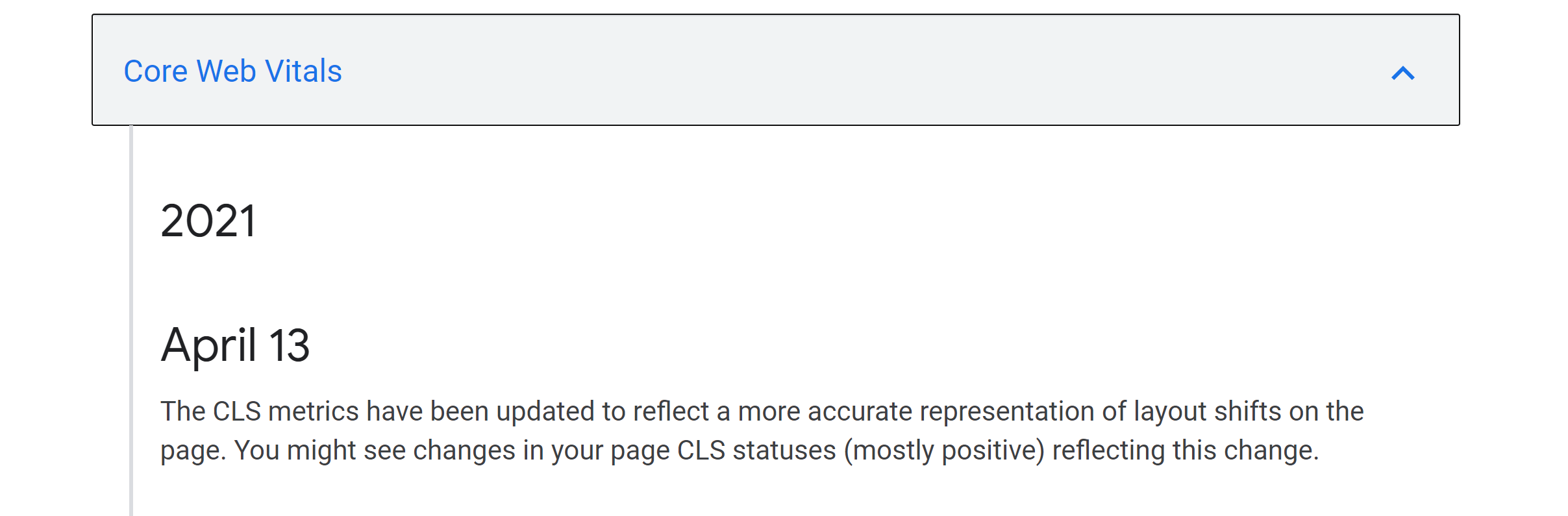Click the word "Core" in the header title
1568x516 pixels.
click(156, 71)
